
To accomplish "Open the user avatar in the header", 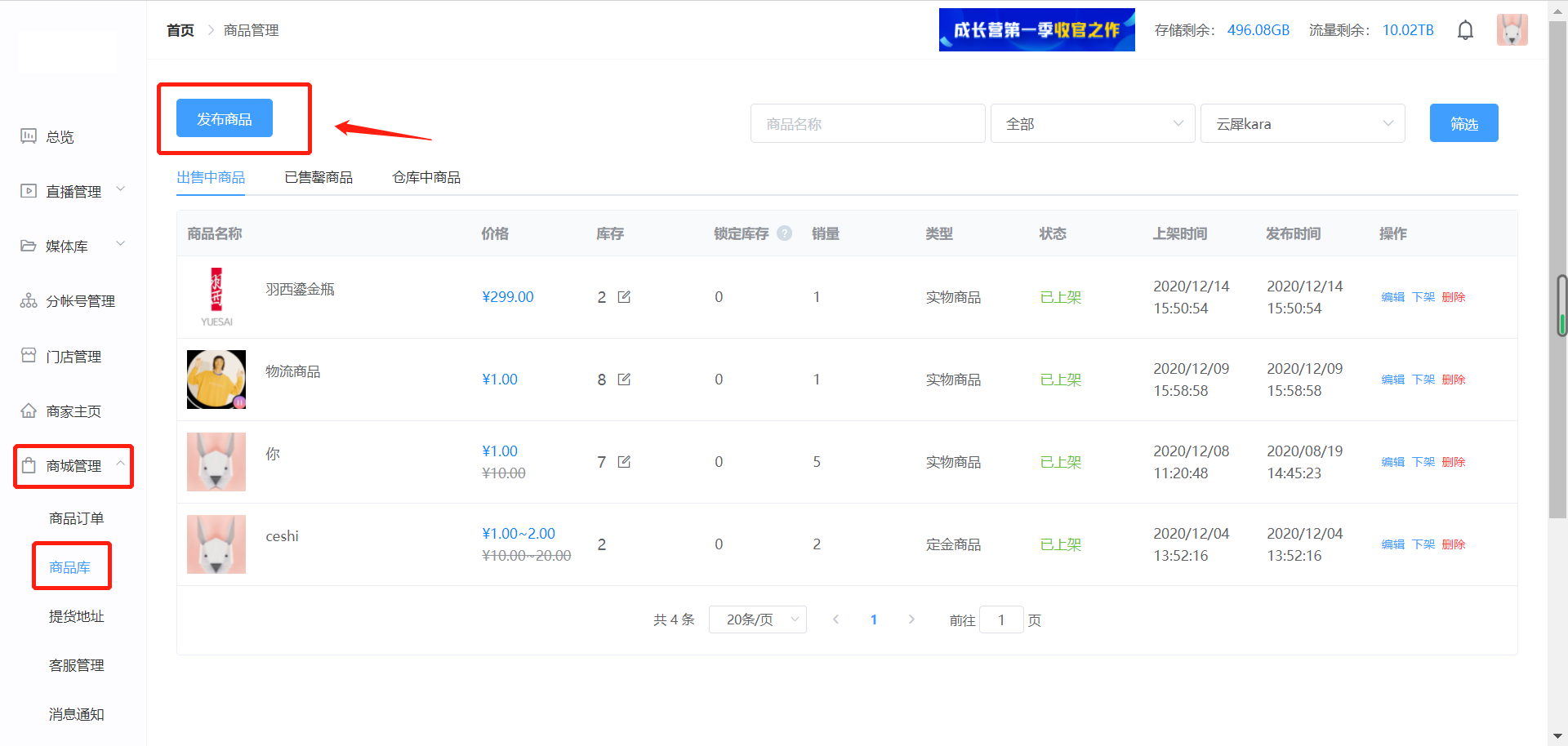I will 1512,30.
